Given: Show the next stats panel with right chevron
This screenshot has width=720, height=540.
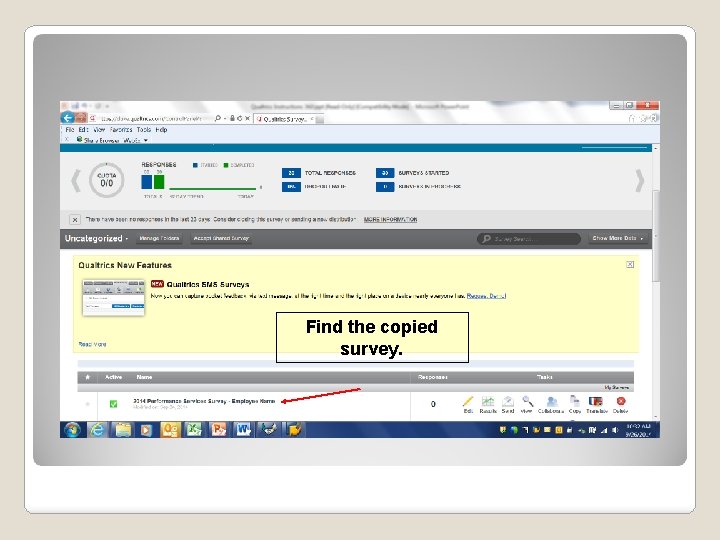Looking at the screenshot, I should [639, 180].
